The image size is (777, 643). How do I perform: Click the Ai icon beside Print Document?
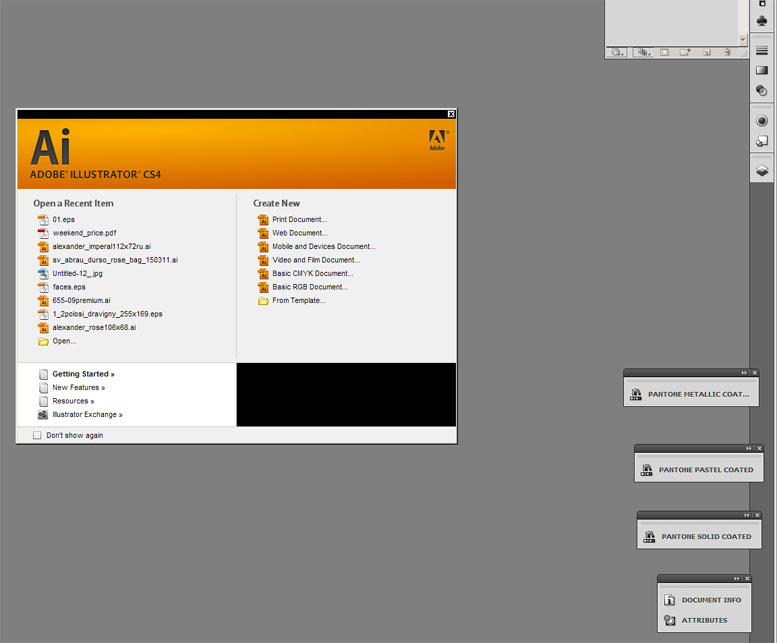(263, 219)
